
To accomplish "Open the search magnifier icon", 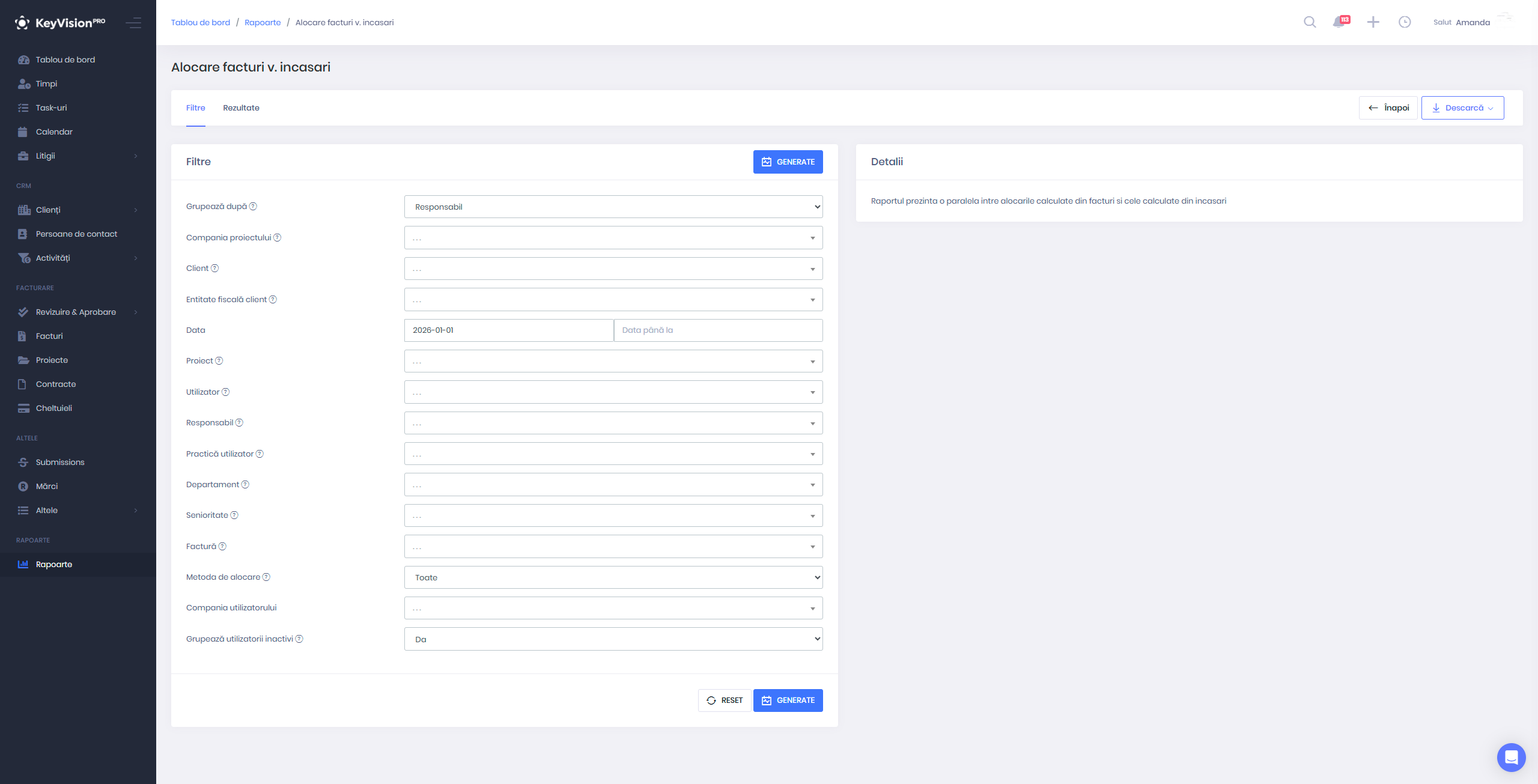I will 1310,22.
